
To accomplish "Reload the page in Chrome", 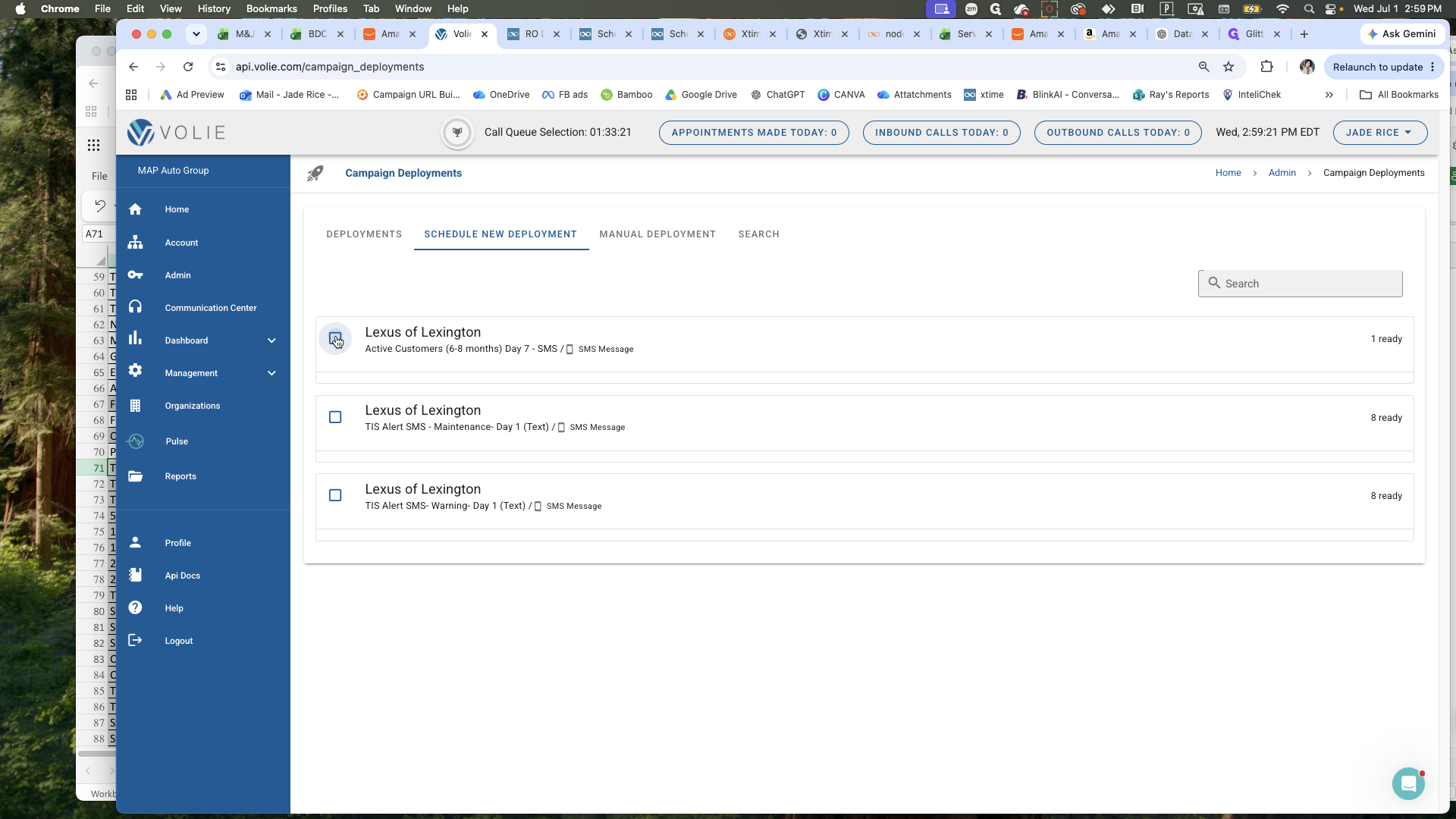I will click(x=188, y=67).
